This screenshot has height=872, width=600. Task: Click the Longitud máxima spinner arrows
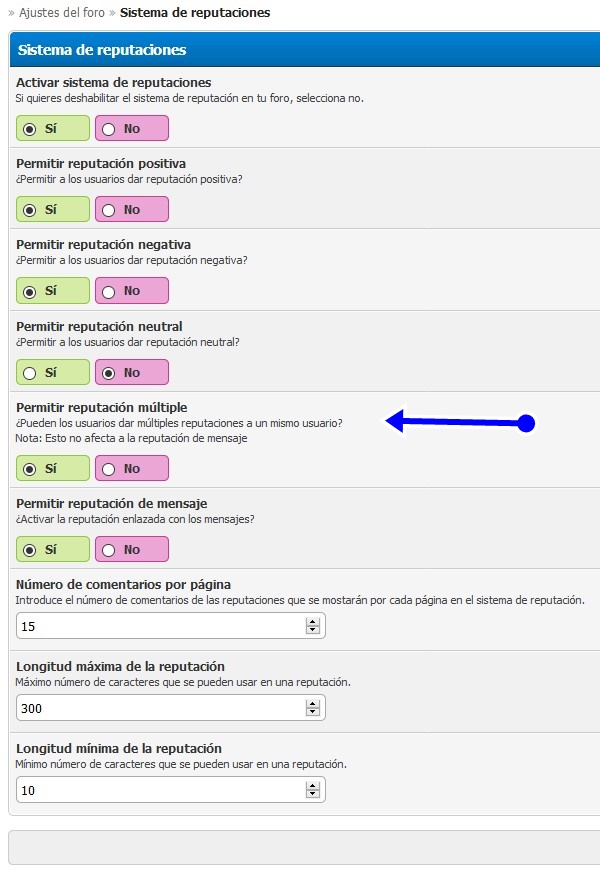[313, 708]
